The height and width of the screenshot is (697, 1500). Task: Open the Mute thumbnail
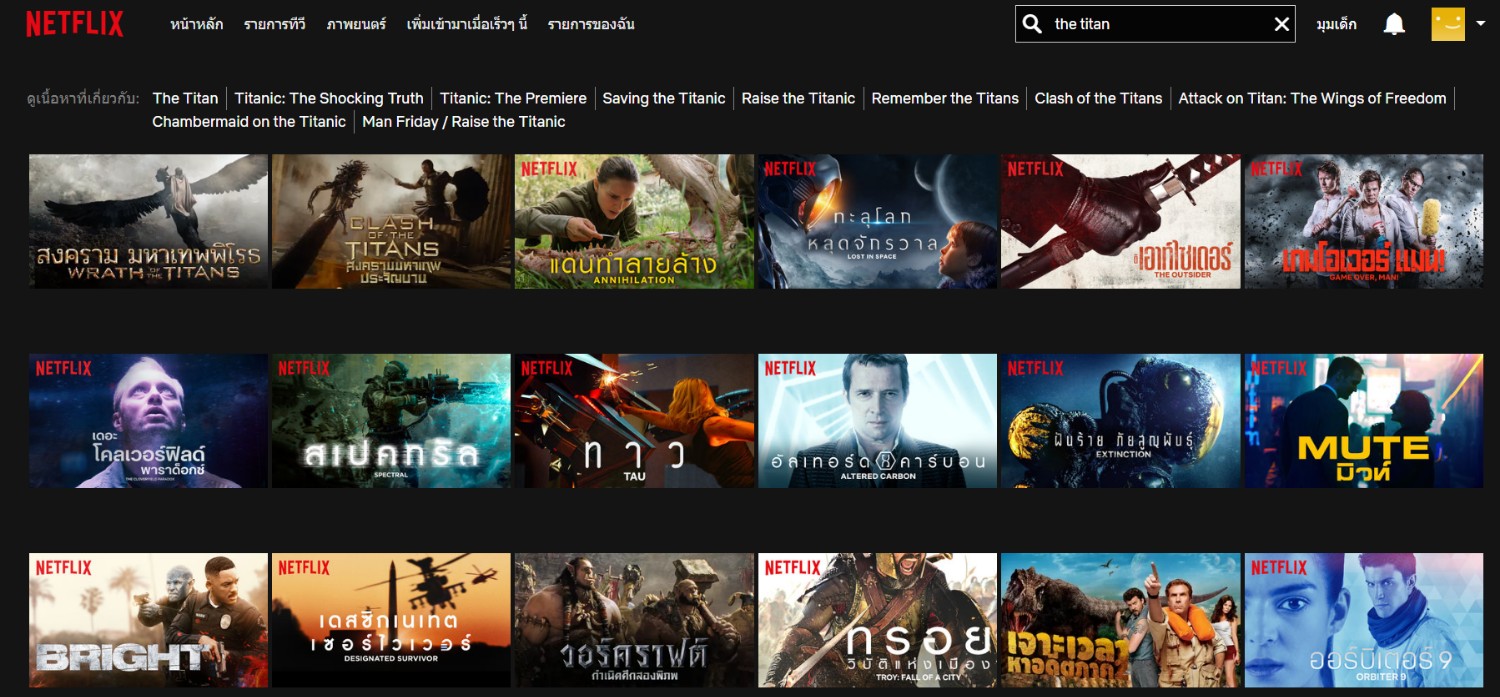(x=1364, y=421)
